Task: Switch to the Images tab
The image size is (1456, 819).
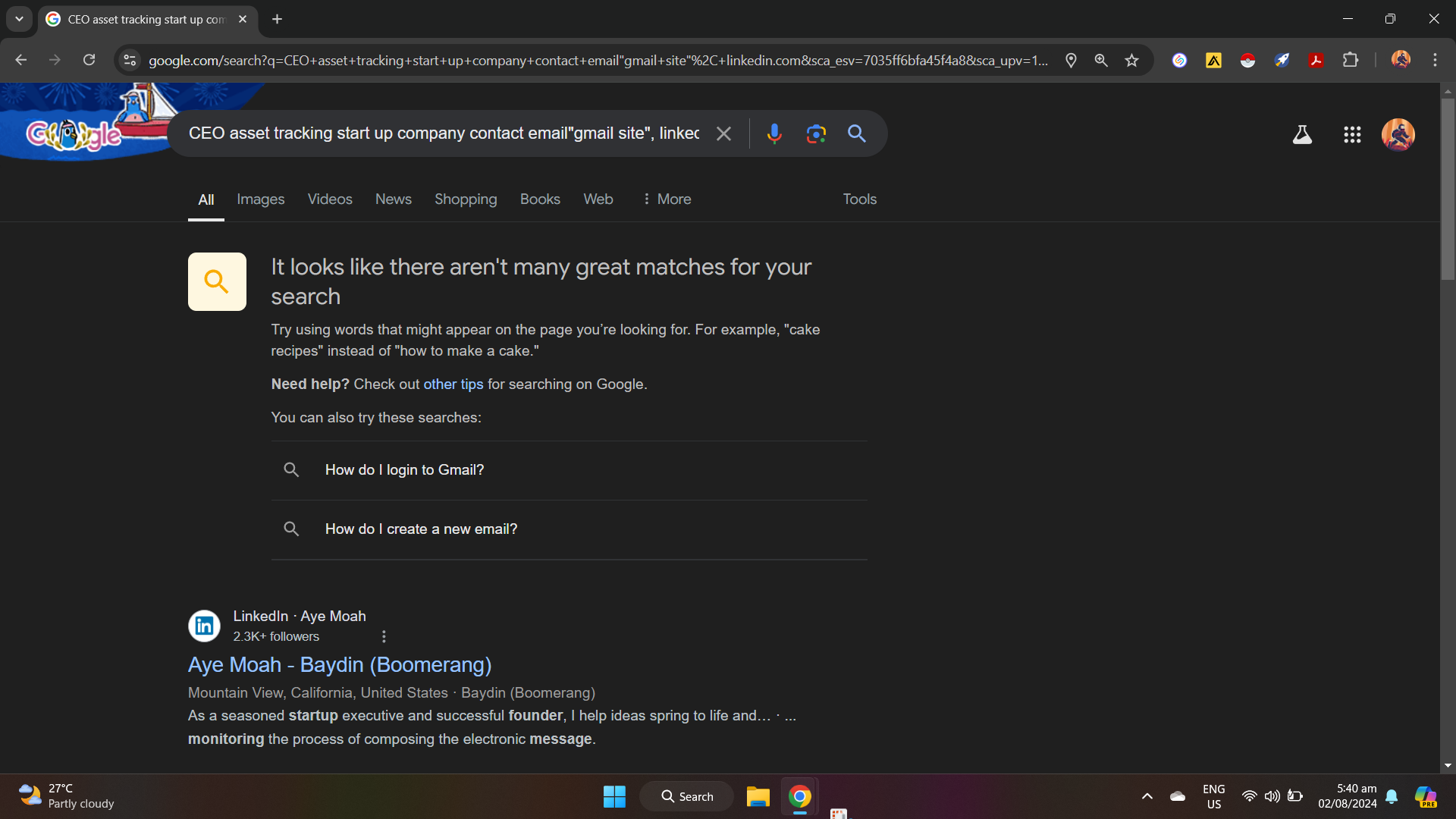Action: (260, 199)
